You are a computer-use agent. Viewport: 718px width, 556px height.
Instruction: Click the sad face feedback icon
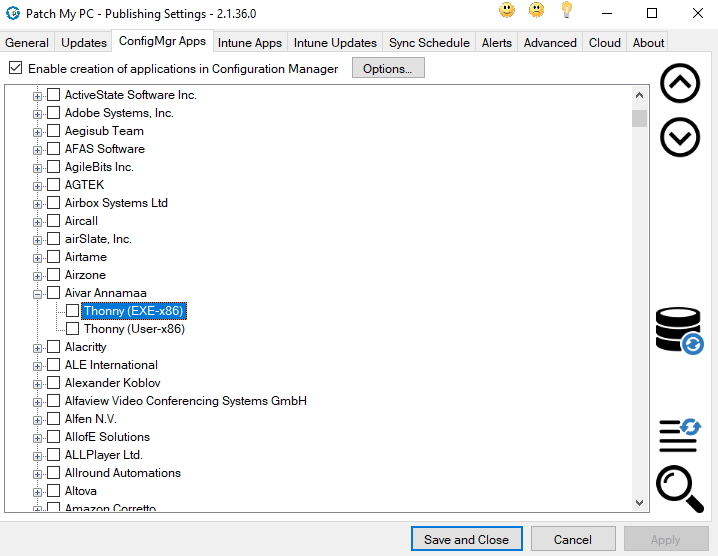click(x=537, y=11)
